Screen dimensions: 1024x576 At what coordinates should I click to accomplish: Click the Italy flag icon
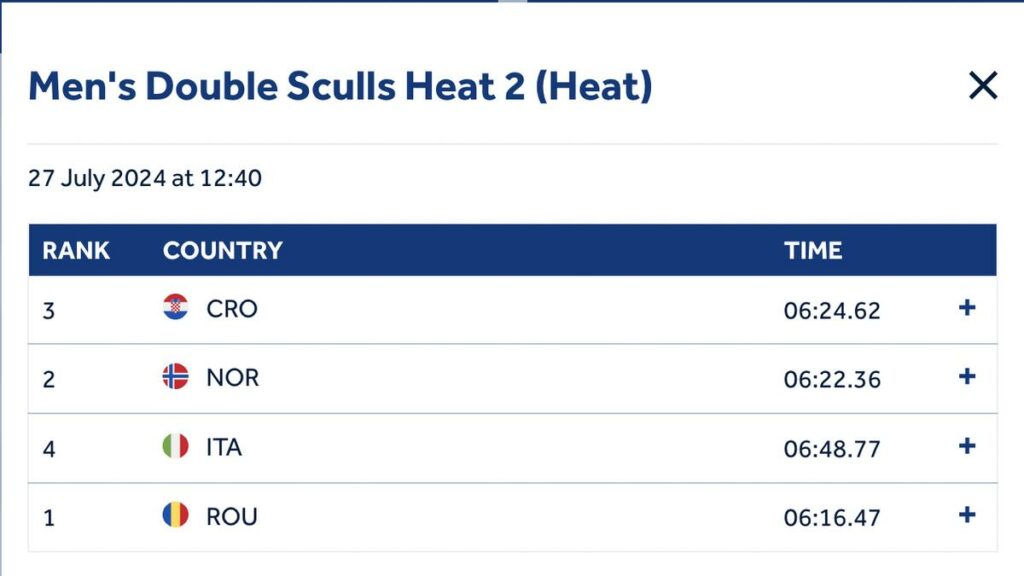(x=176, y=446)
